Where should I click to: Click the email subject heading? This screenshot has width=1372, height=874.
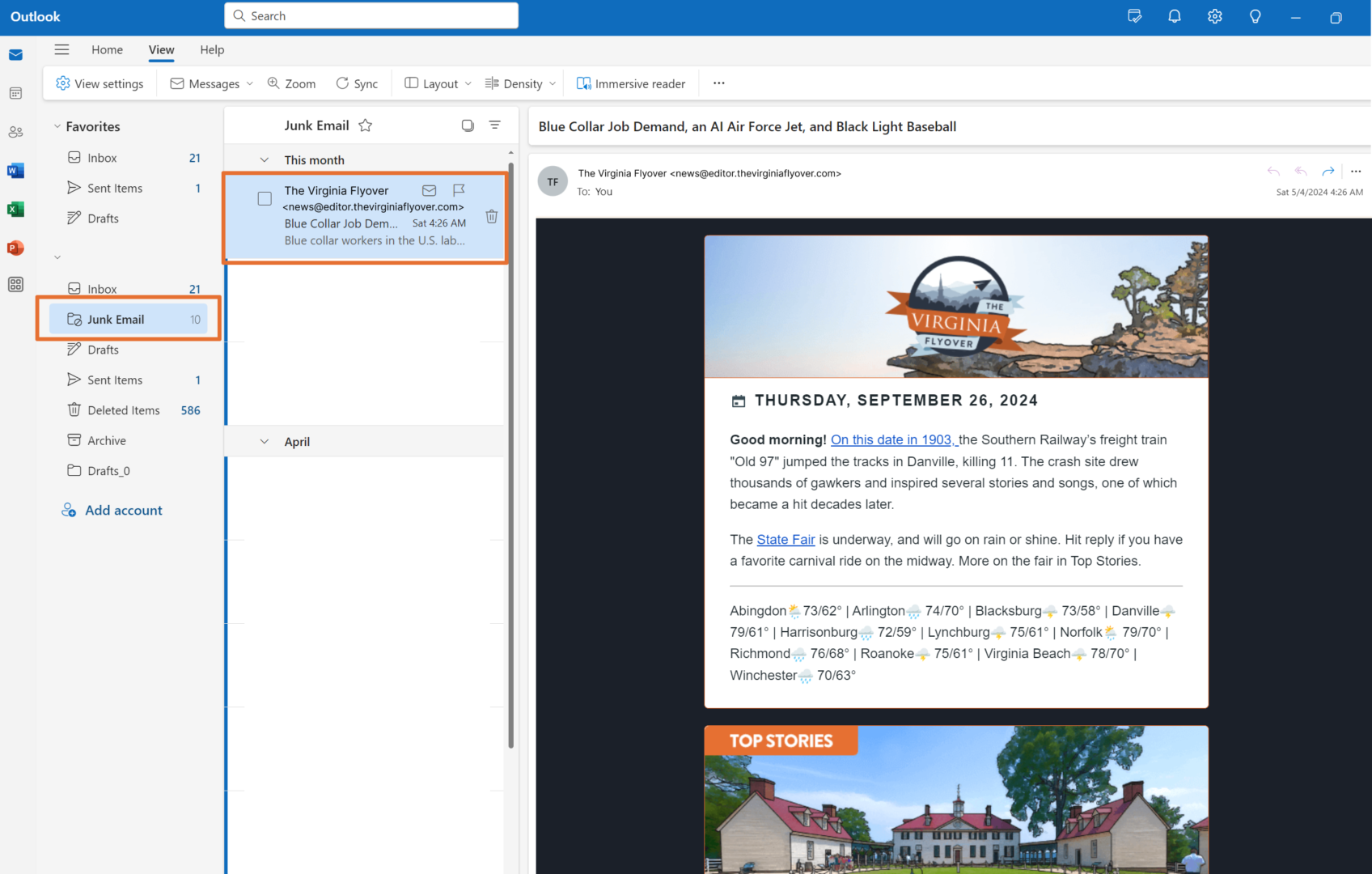[x=747, y=127]
